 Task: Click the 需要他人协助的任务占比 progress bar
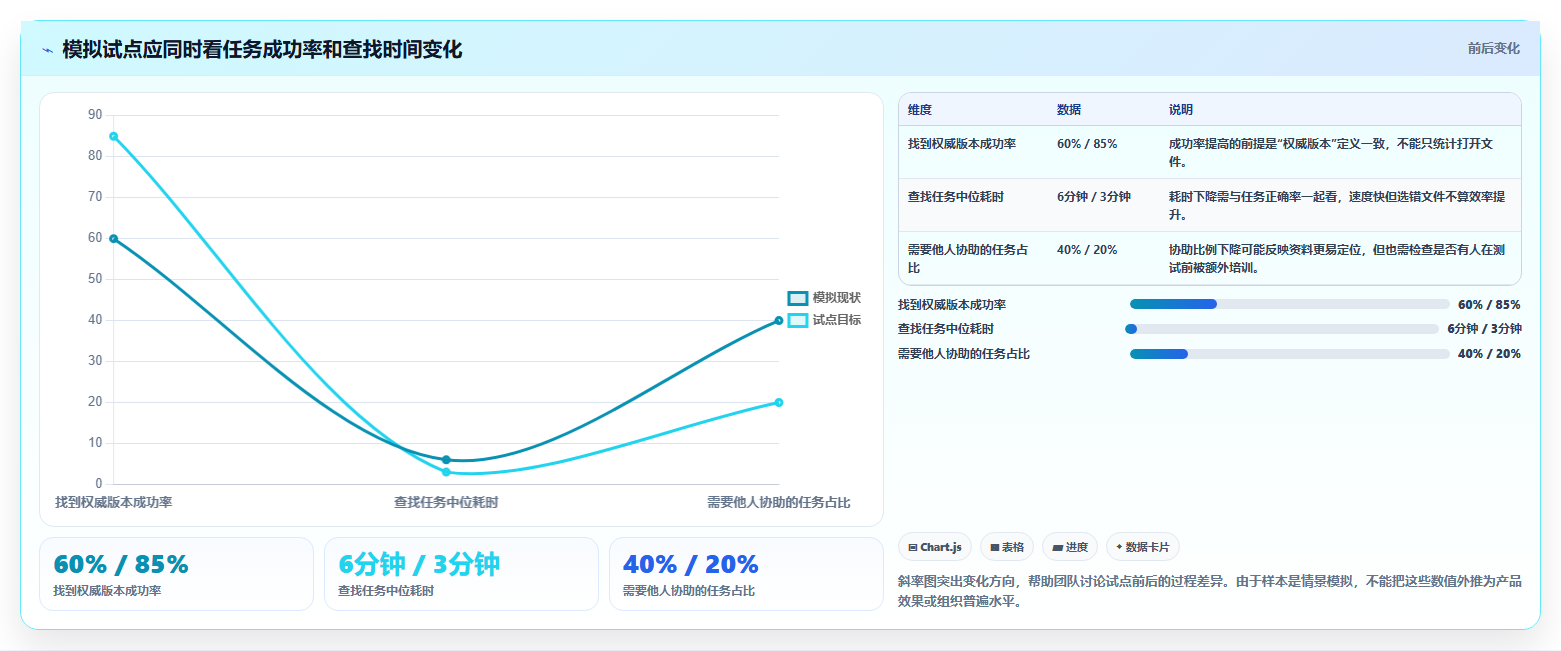[1289, 354]
